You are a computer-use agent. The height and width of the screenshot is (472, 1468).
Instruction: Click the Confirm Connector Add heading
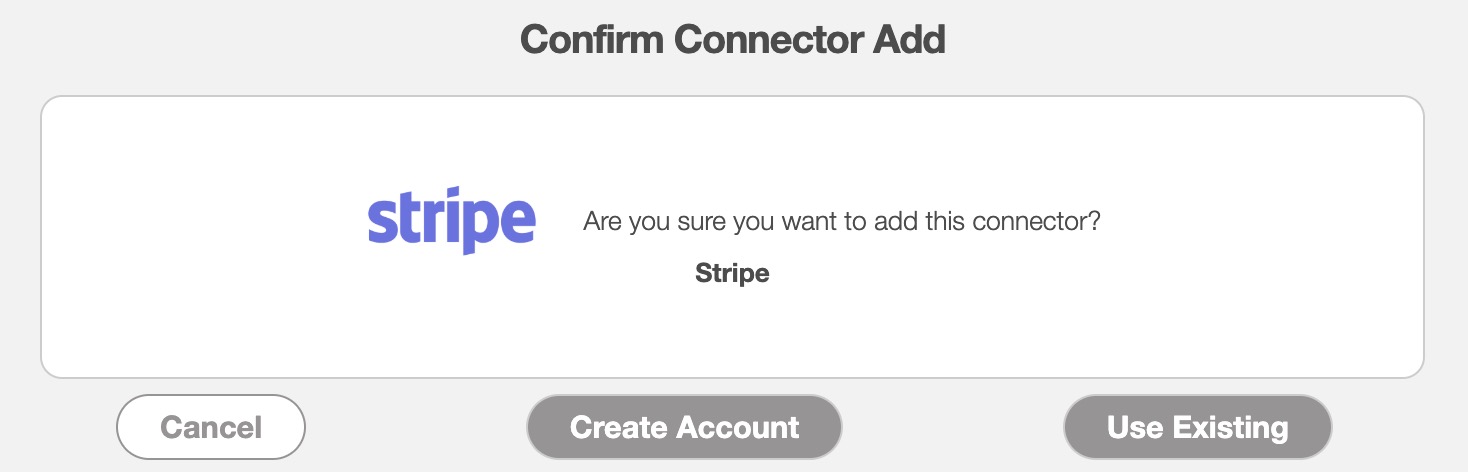(x=733, y=41)
